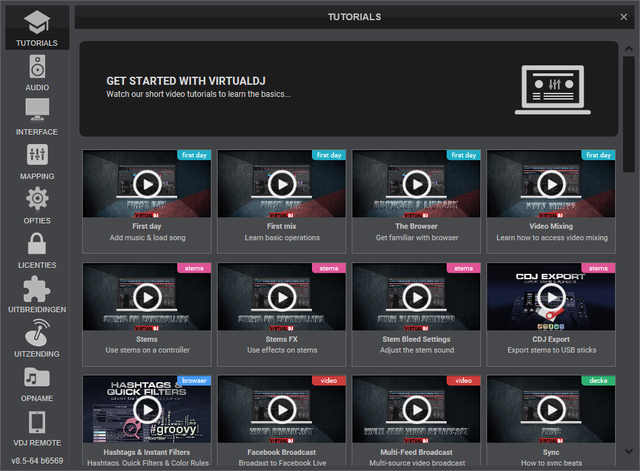Viewport: 640px width, 471px height.
Task: Play the First day tutorial video
Action: click(147, 184)
